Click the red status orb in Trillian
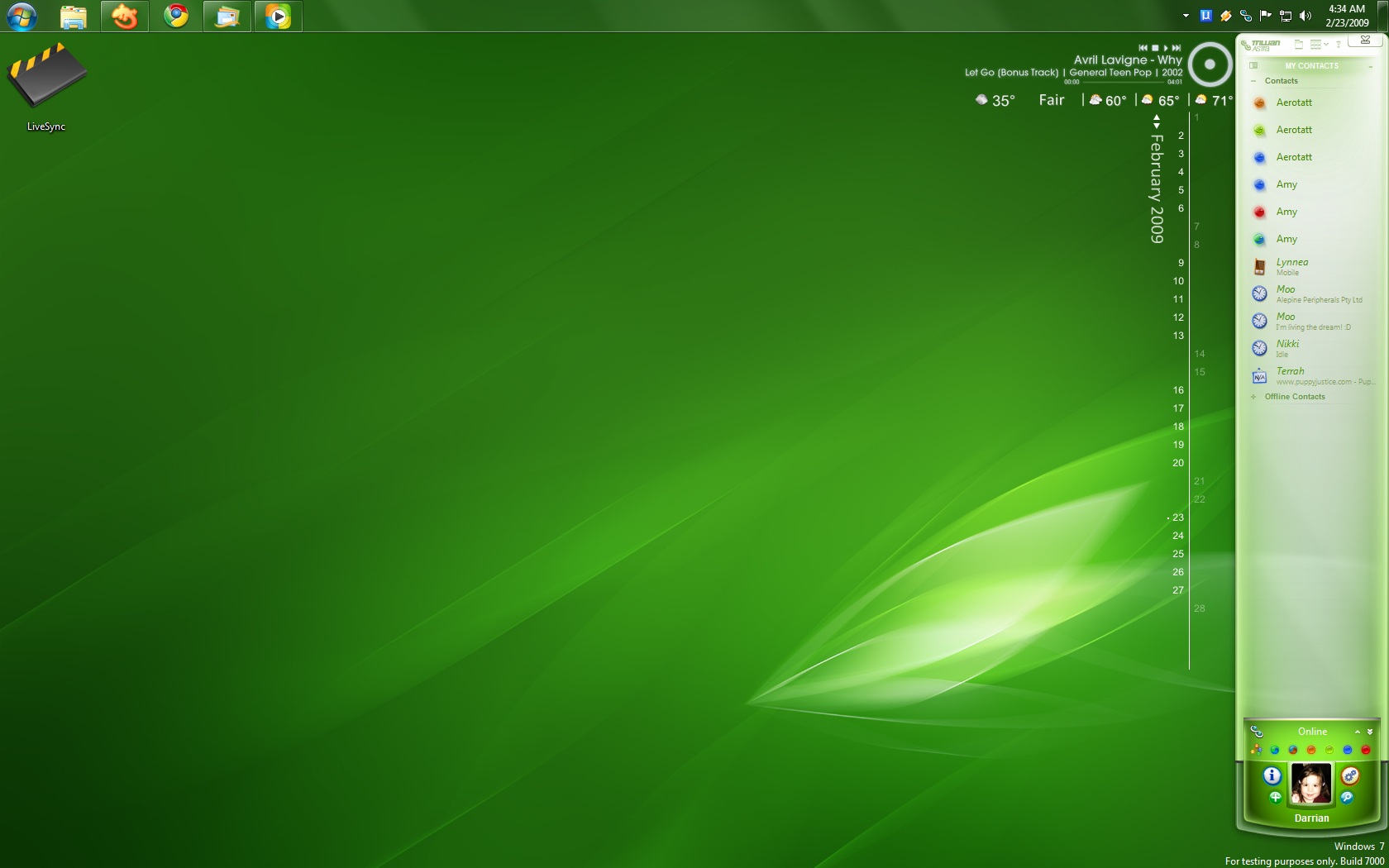The height and width of the screenshot is (868, 1389). click(x=1365, y=750)
